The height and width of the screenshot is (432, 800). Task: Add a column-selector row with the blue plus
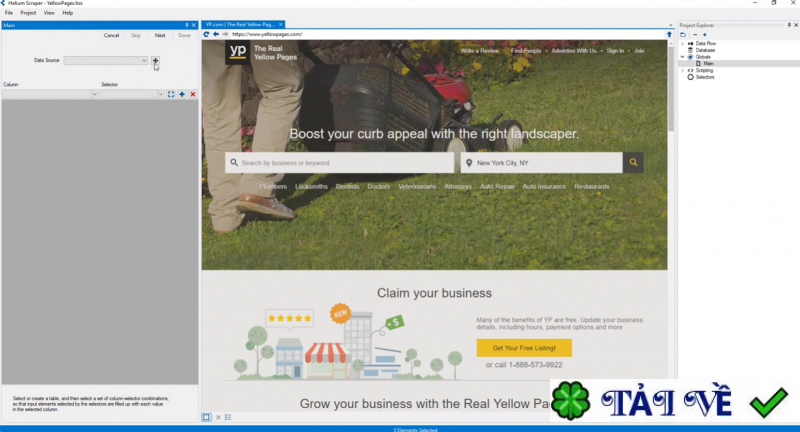point(182,94)
